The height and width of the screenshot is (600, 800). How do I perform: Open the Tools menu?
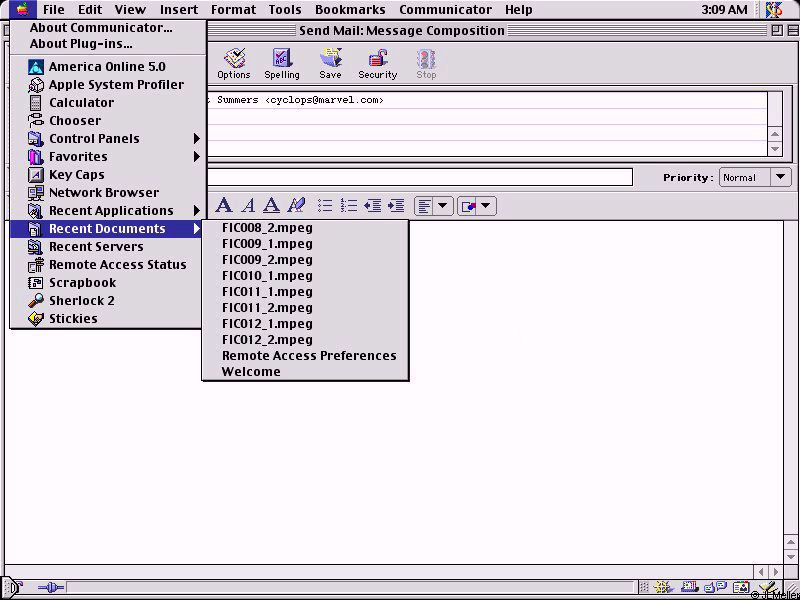pyautogui.click(x=285, y=9)
